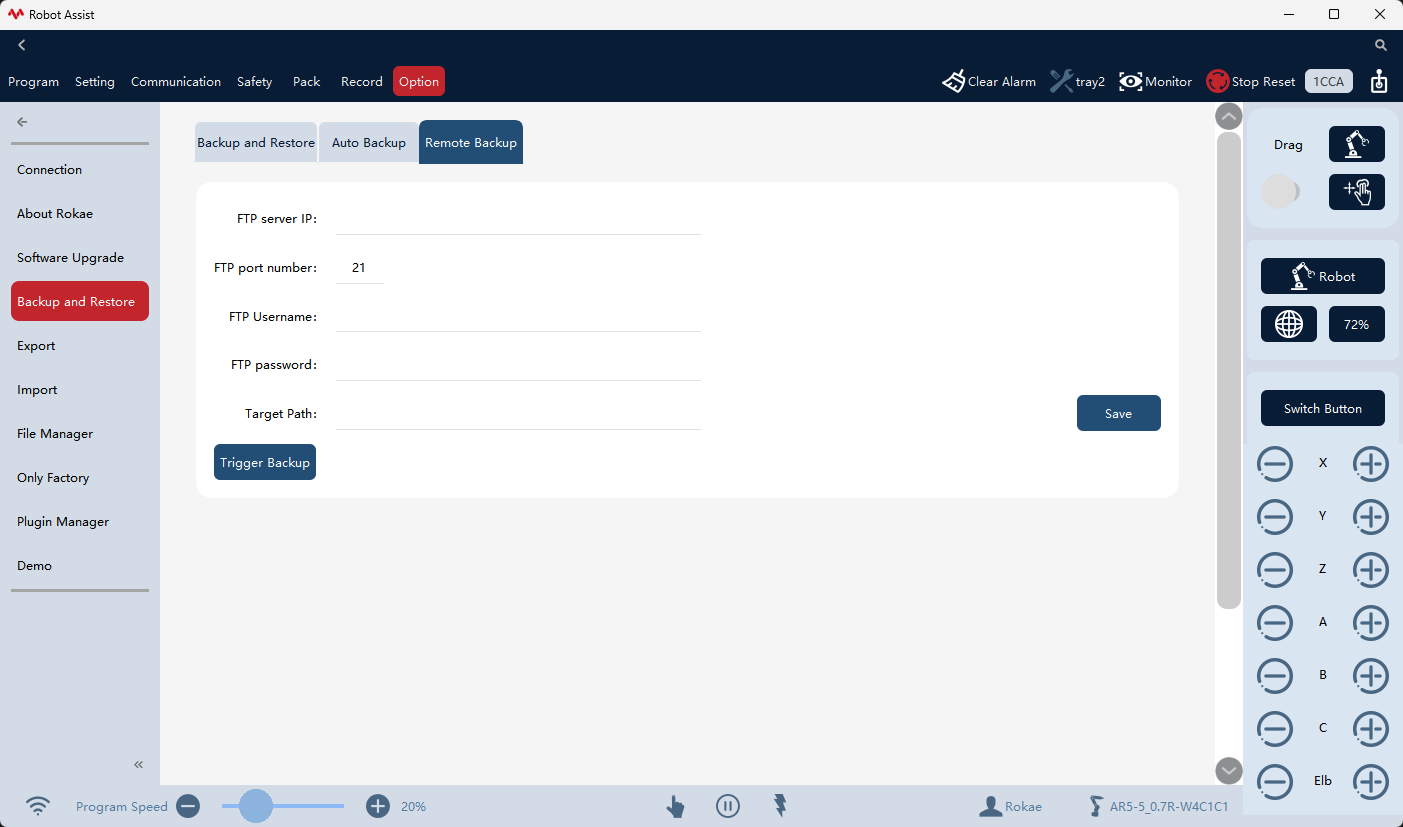The width and height of the screenshot is (1403, 827).
Task: Click the Program Speed slider handle
Action: coord(256,806)
